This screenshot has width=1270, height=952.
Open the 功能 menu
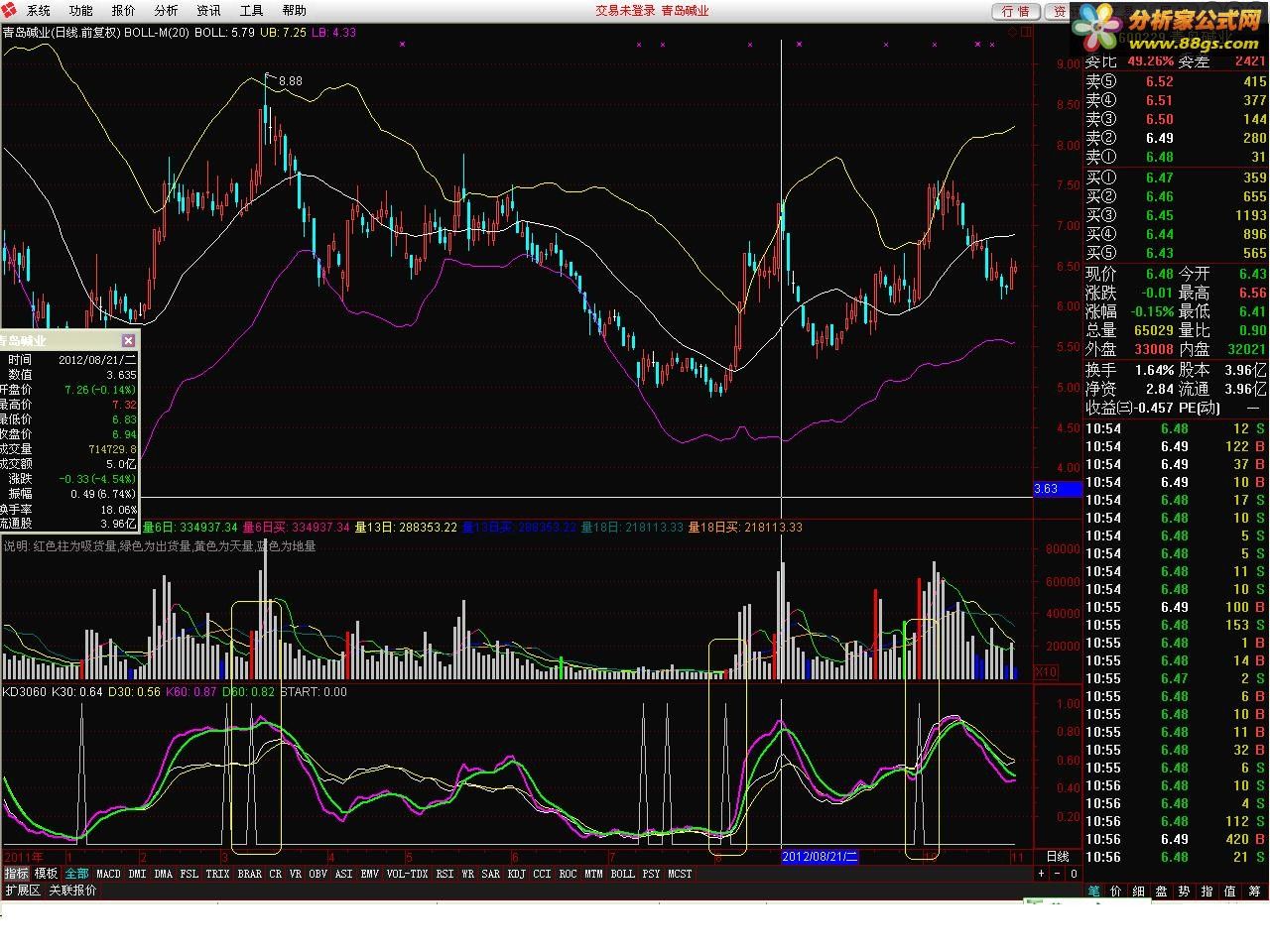pos(81,11)
